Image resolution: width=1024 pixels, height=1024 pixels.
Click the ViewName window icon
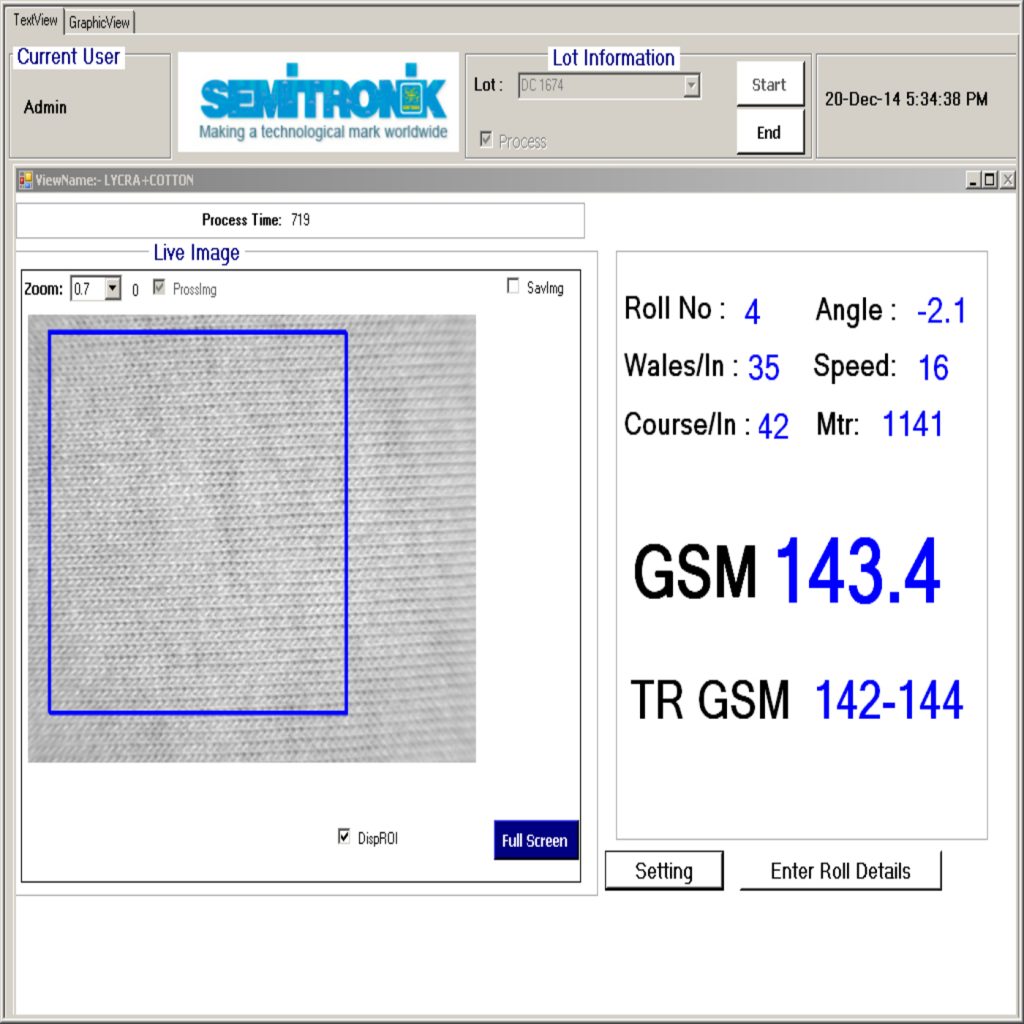26,180
